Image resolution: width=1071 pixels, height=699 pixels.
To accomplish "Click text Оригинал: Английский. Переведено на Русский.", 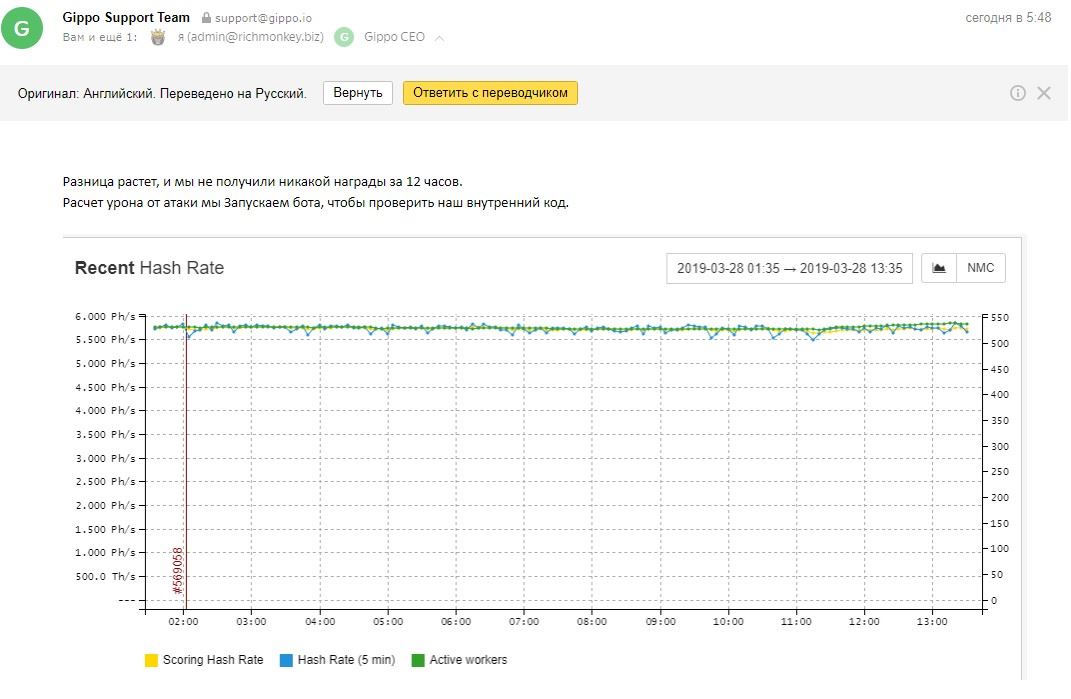I will (x=162, y=94).
